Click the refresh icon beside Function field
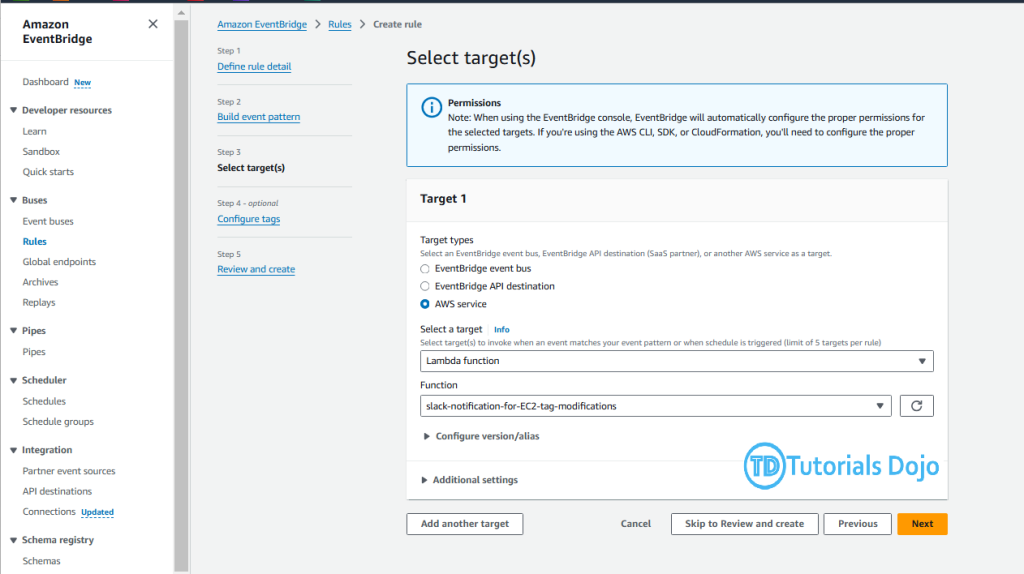The width and height of the screenshot is (1024, 574). pos(916,406)
